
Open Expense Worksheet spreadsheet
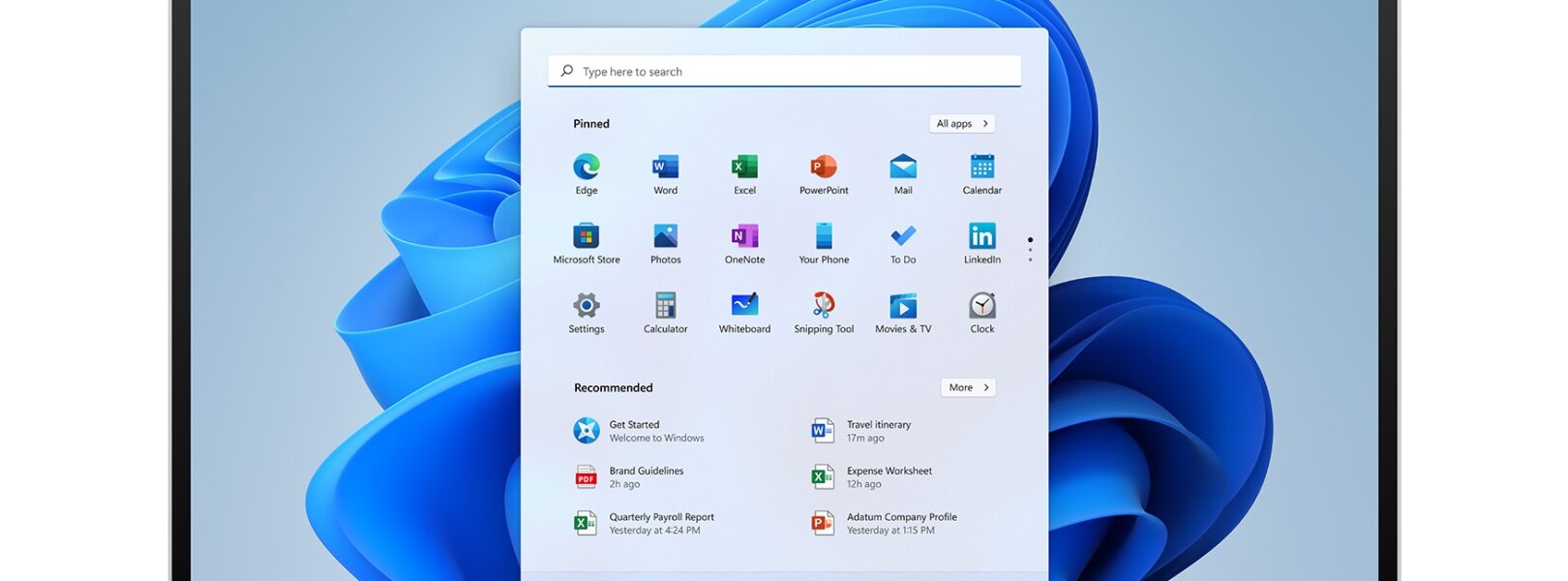[x=871, y=477]
